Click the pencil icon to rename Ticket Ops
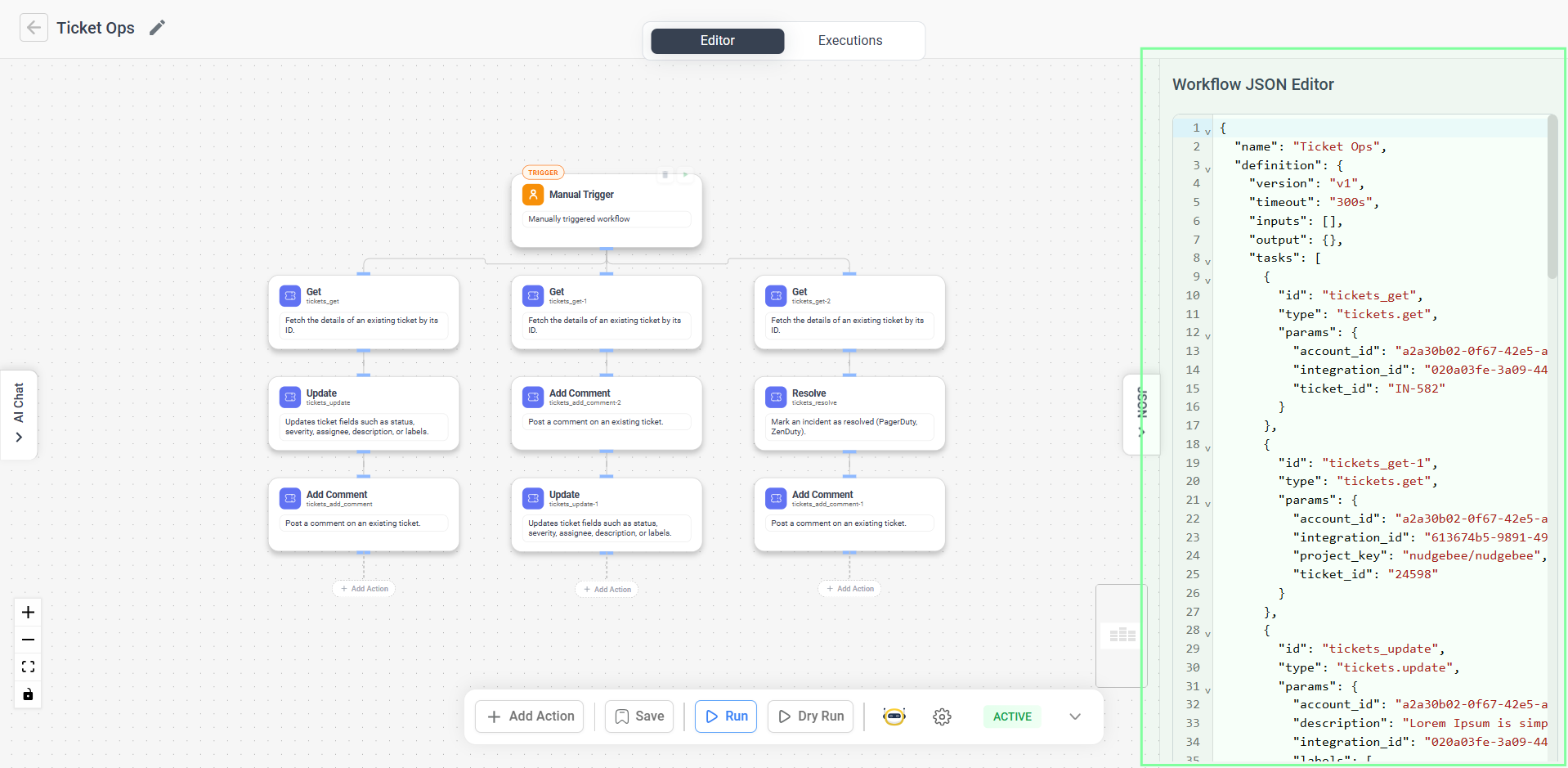Screen dimensions: 1568x768 coord(157,27)
